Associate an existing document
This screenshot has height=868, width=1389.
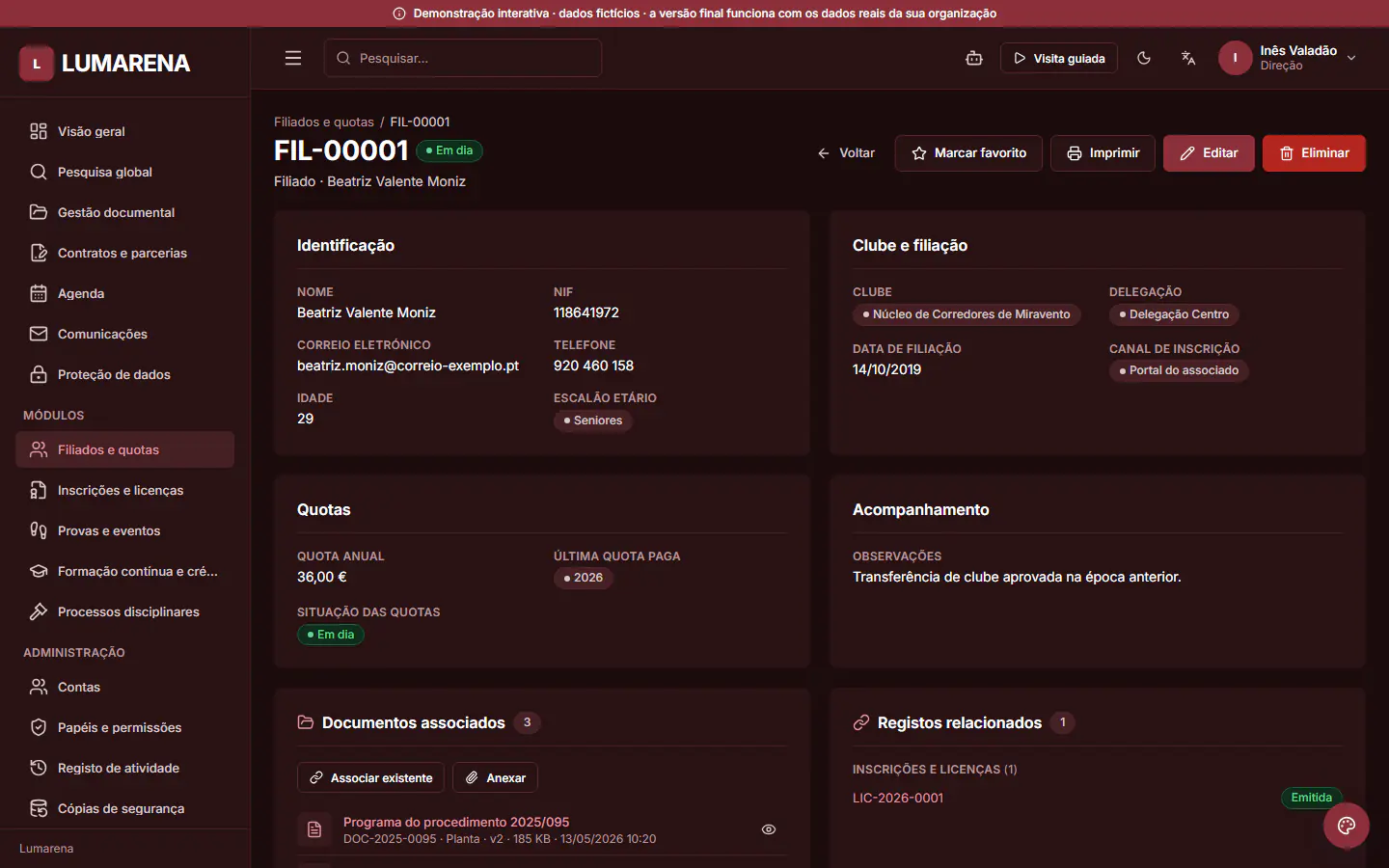[370, 777]
